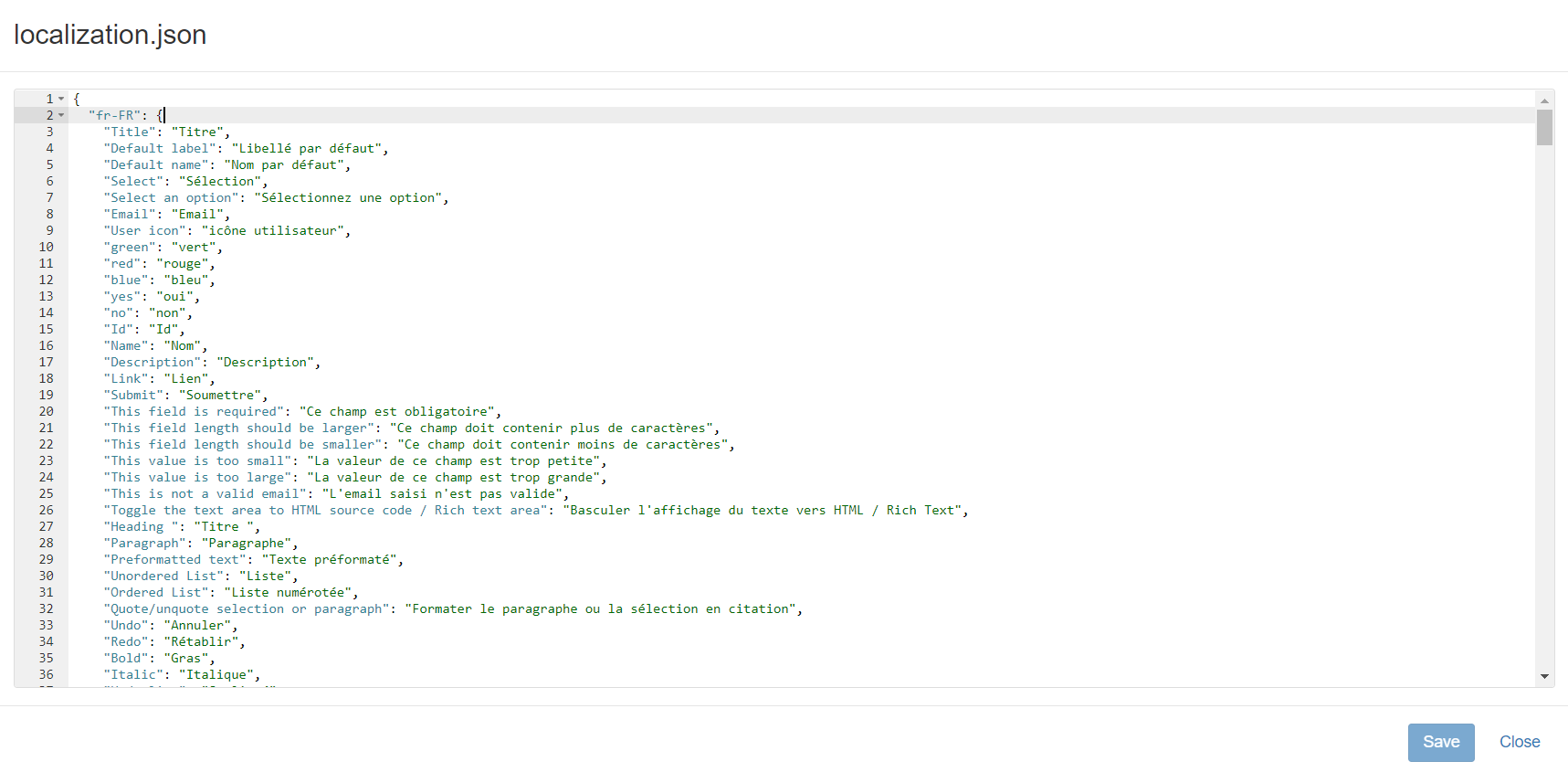This screenshot has width=1568, height=772.
Task: Click "Texte préformaté" value
Action: [x=330, y=559]
